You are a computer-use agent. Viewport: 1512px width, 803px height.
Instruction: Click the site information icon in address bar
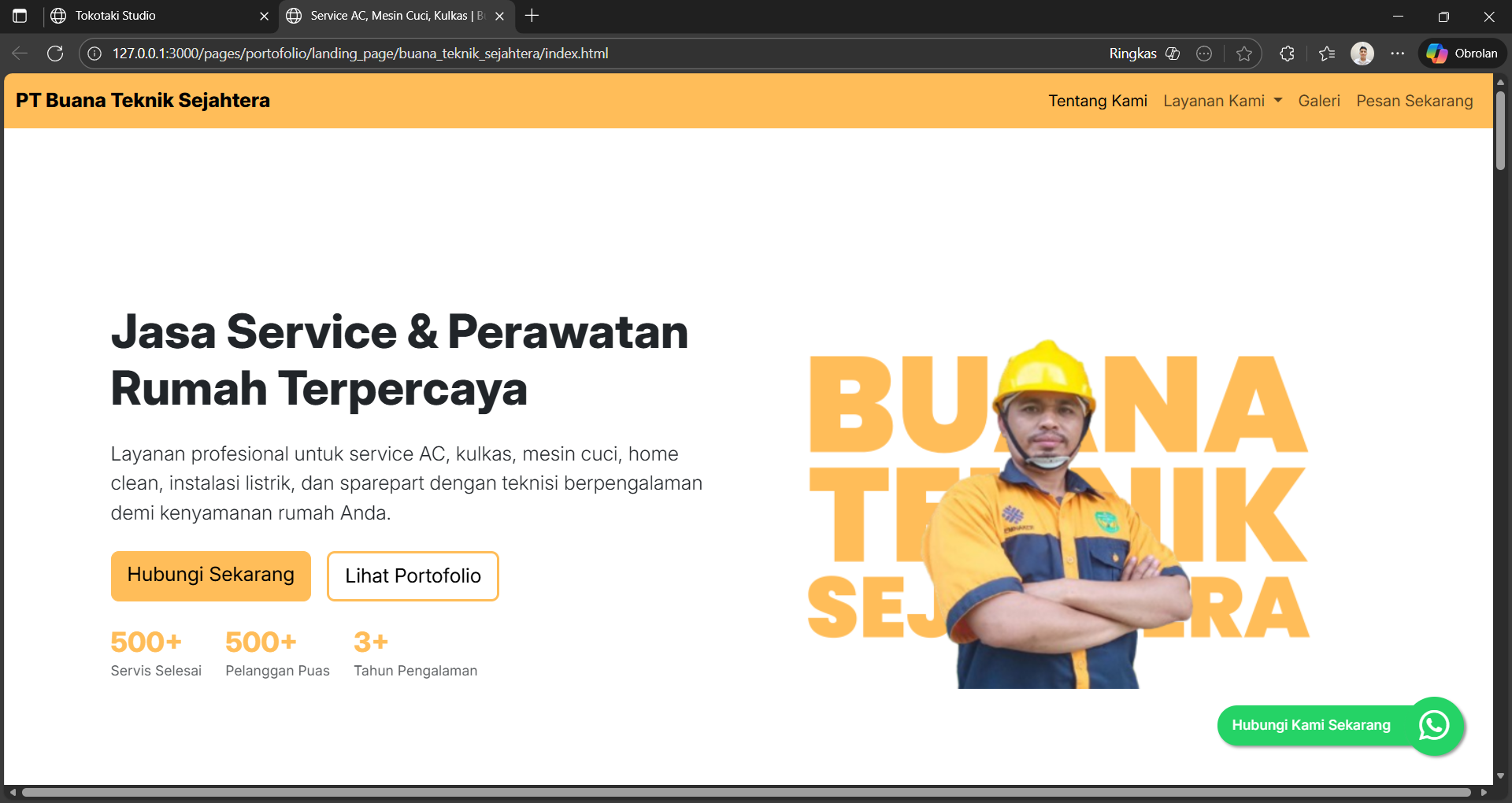coord(94,54)
